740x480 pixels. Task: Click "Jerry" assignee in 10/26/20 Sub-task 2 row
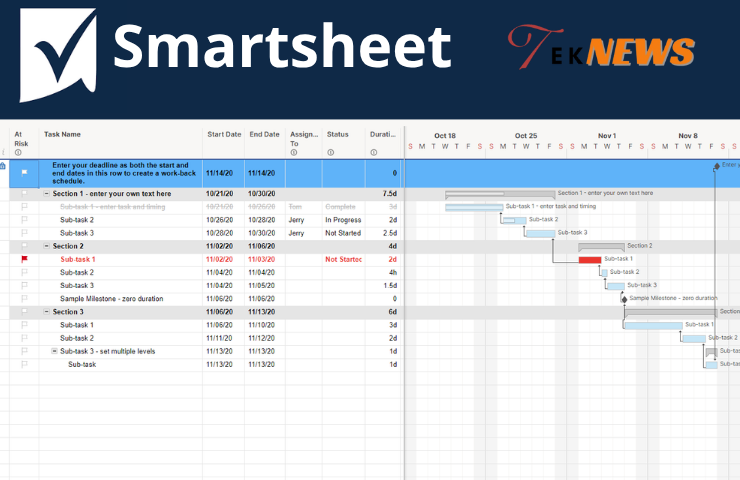(303, 220)
